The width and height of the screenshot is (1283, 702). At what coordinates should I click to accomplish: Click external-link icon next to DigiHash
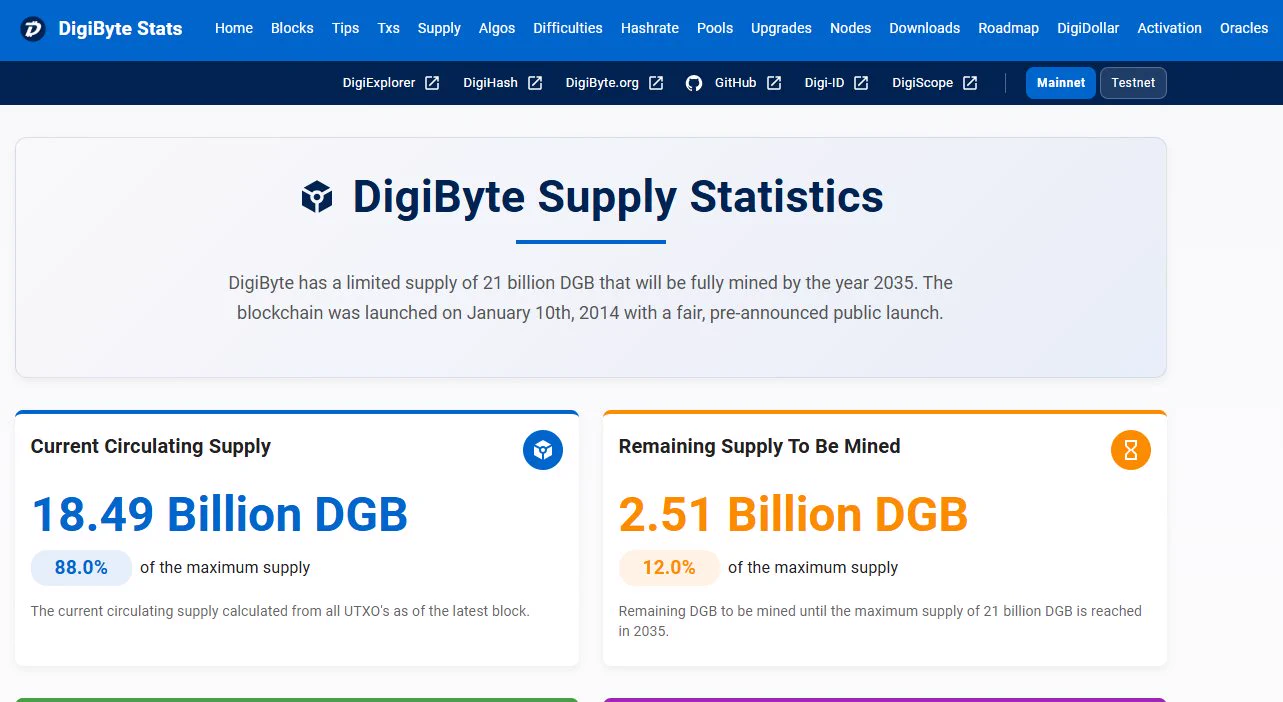point(535,83)
